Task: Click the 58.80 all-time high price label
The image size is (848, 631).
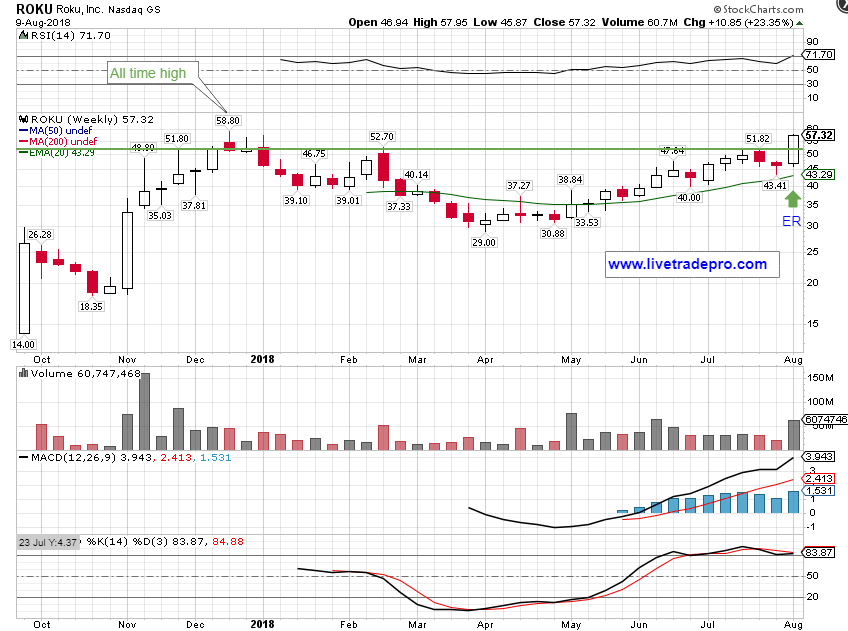Action: pyautogui.click(x=229, y=119)
